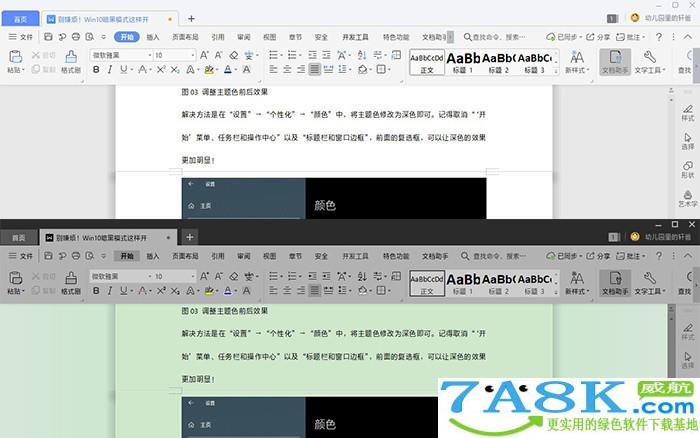Toggle Bold in dark-theme window

click(96, 291)
